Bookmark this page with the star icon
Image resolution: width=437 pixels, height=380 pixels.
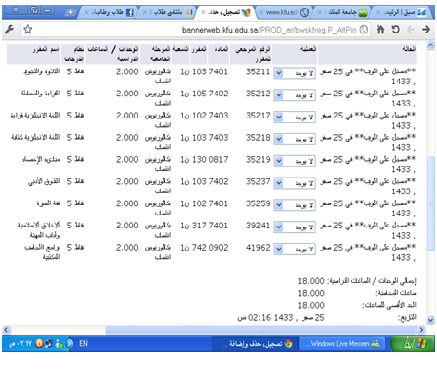pyautogui.click(x=28, y=30)
